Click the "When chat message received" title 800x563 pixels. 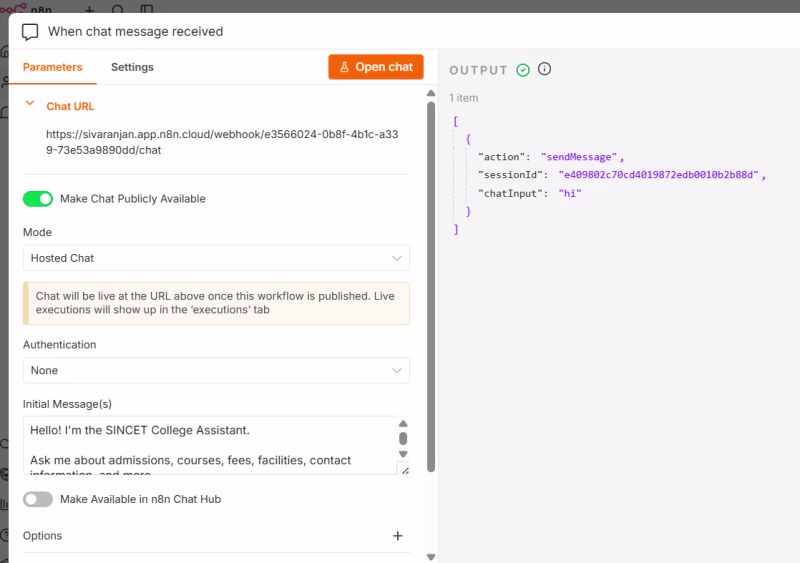(x=136, y=32)
